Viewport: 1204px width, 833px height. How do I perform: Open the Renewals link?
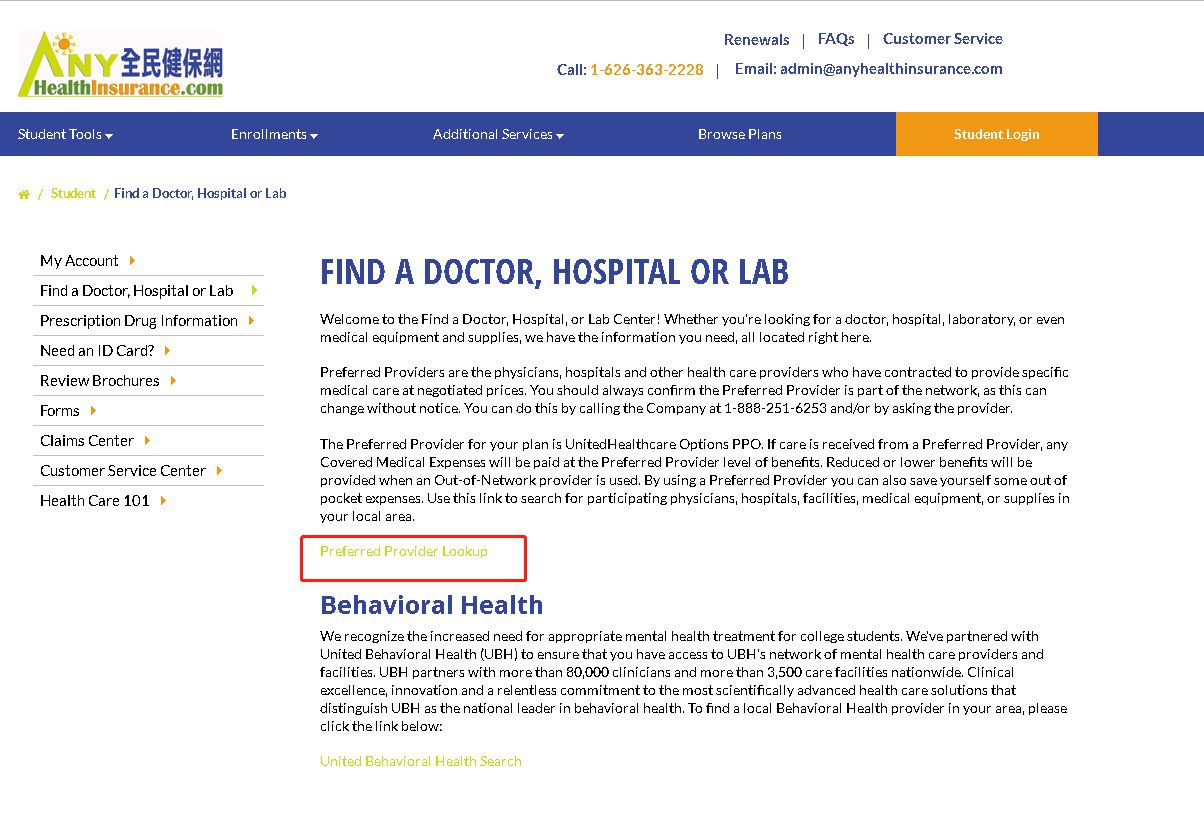tap(756, 40)
